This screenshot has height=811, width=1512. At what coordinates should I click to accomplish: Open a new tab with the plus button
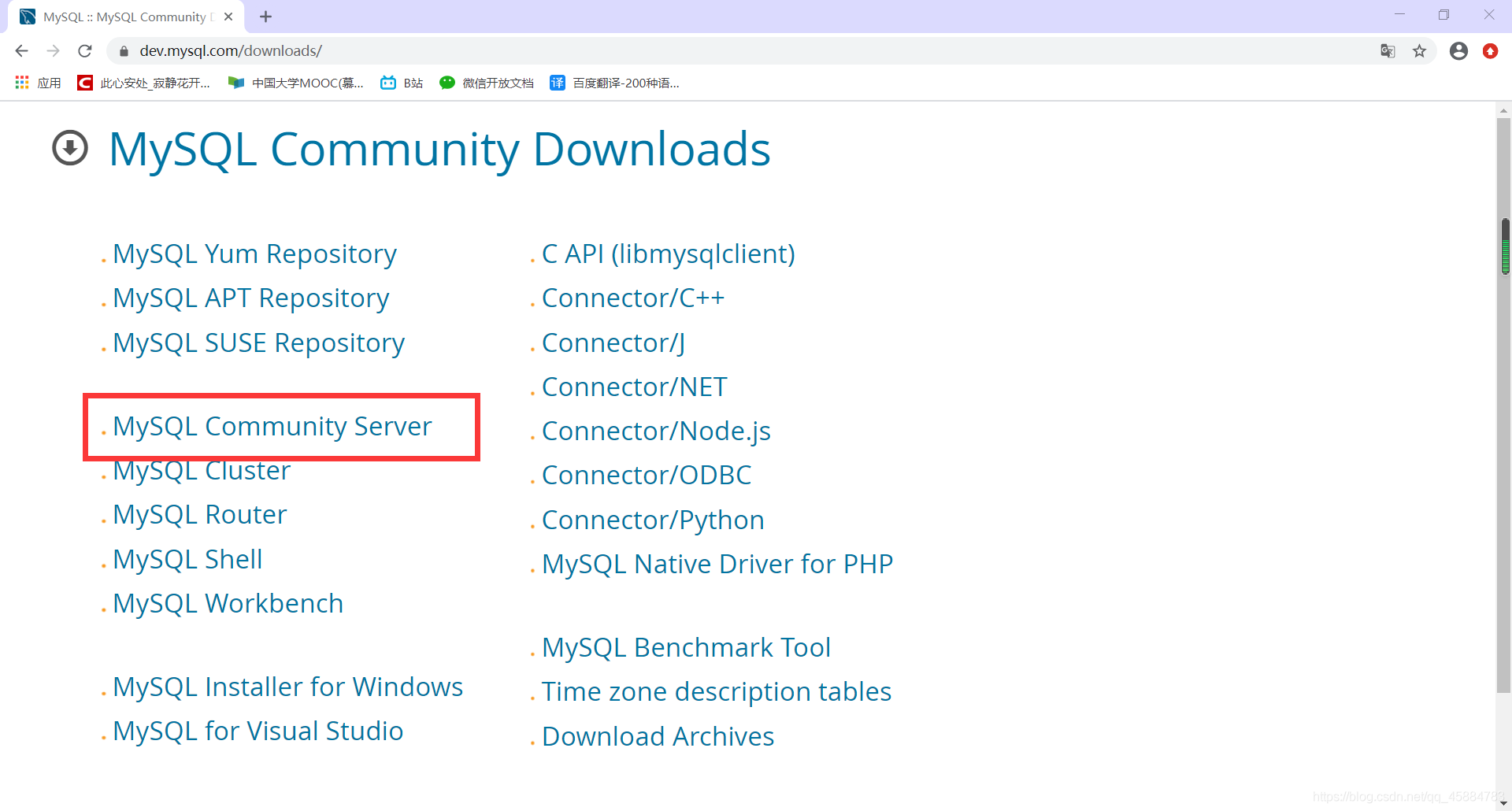(x=265, y=17)
